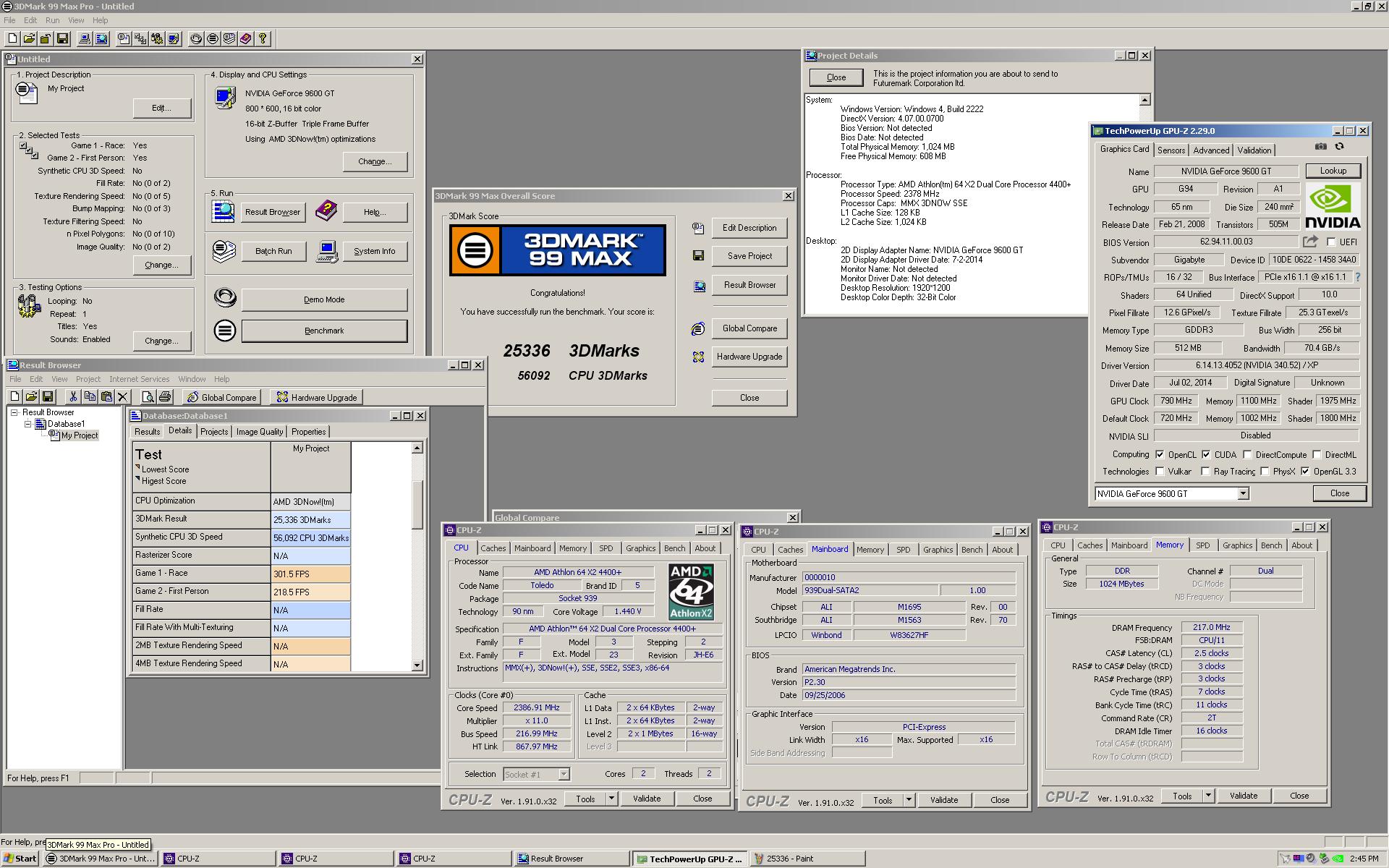The height and width of the screenshot is (868, 1389).
Task: Toggle the Ray Tracing checkbox in GPU-Z
Action: point(1205,472)
